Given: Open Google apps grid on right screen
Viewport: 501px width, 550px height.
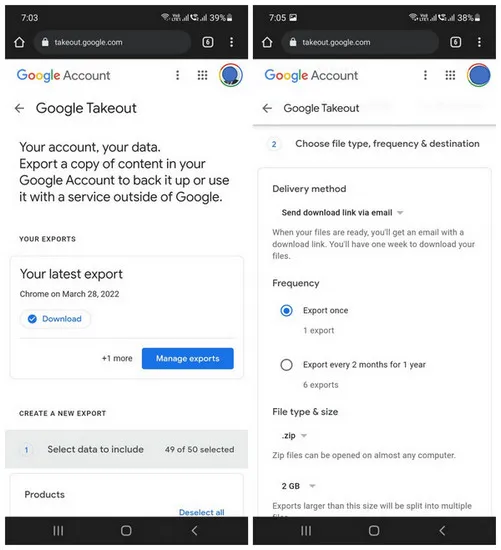Looking at the screenshot, I should pyautogui.click(x=450, y=75).
